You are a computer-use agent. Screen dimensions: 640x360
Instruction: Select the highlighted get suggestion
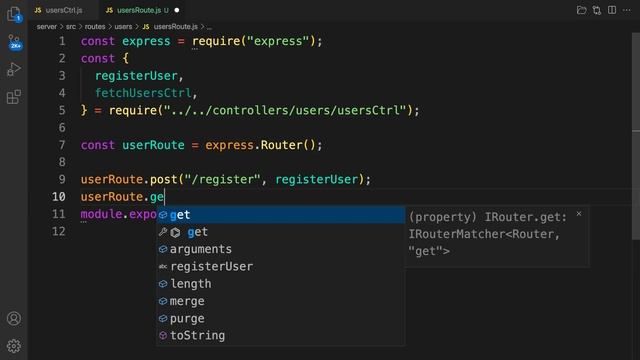click(x=281, y=215)
